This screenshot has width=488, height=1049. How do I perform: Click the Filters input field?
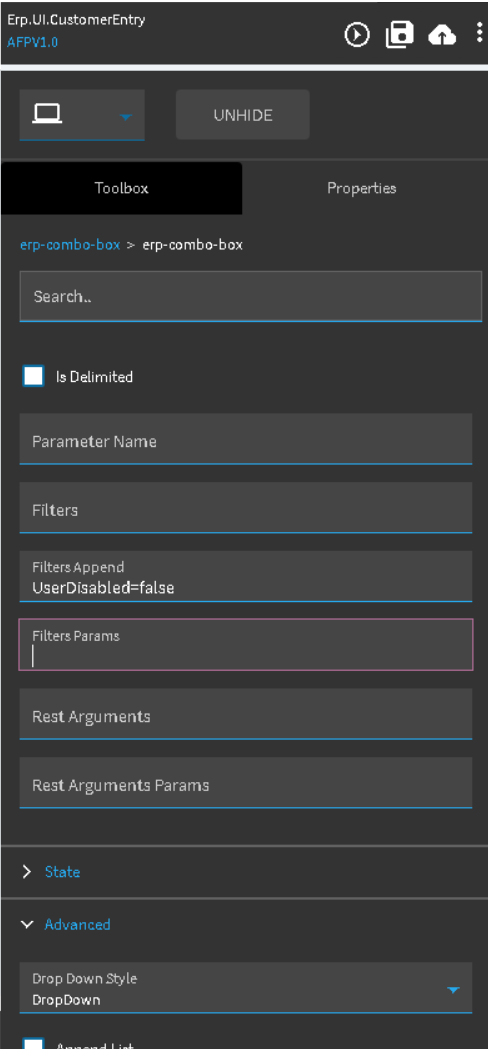click(246, 508)
